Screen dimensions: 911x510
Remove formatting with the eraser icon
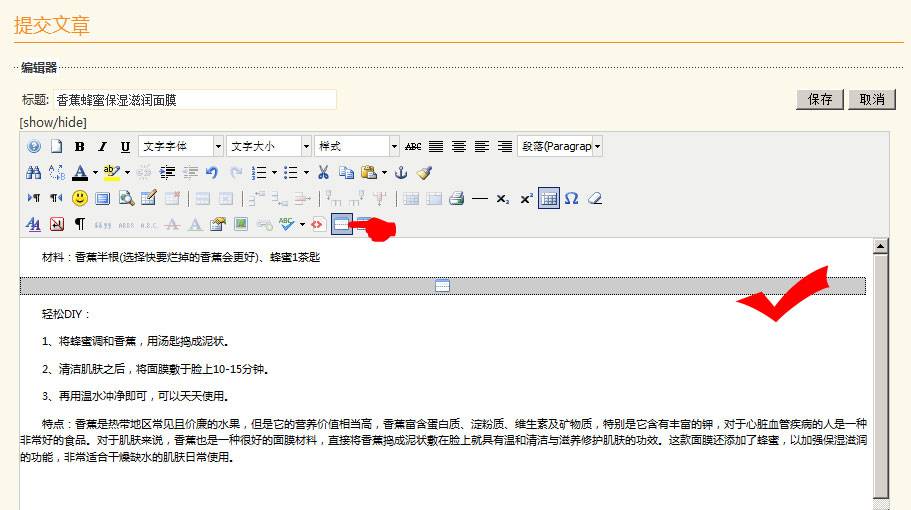pos(594,199)
